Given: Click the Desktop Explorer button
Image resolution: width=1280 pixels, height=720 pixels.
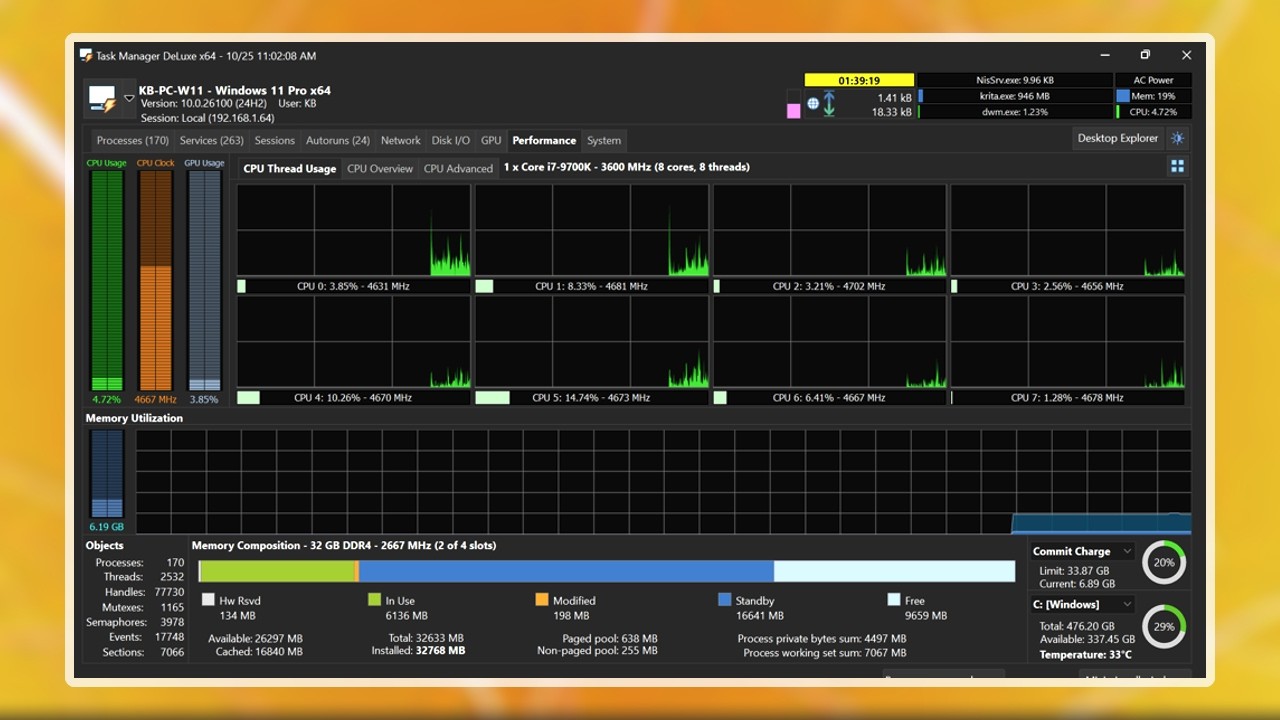Looking at the screenshot, I should [1118, 139].
